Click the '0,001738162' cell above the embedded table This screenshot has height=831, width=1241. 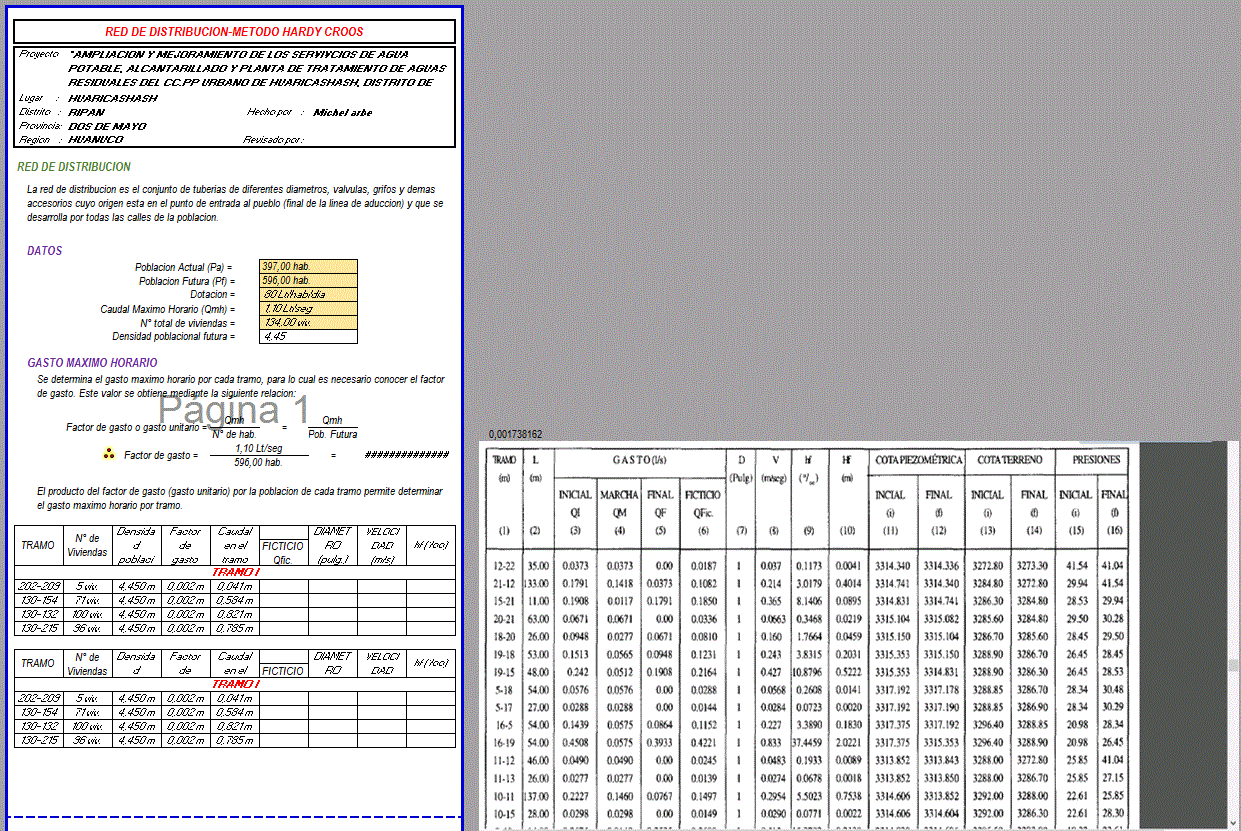pyautogui.click(x=516, y=434)
